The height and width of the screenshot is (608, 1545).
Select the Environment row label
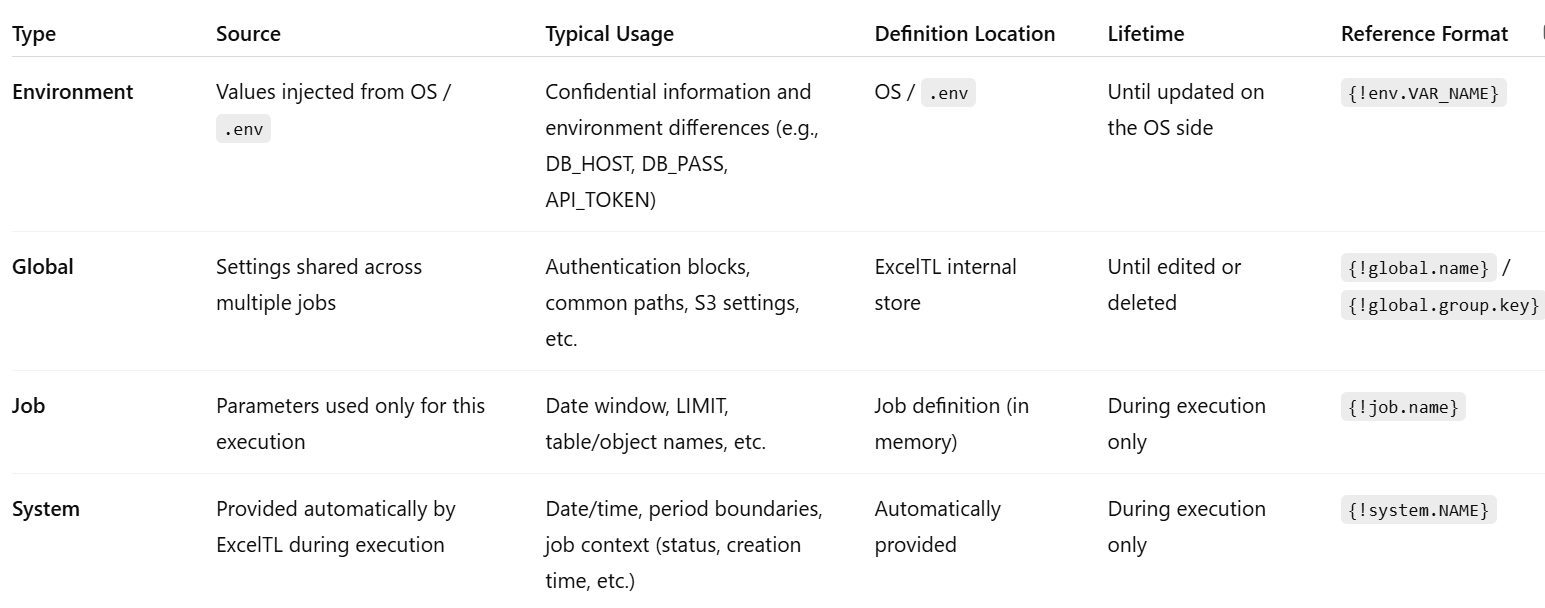pyautogui.click(x=72, y=92)
